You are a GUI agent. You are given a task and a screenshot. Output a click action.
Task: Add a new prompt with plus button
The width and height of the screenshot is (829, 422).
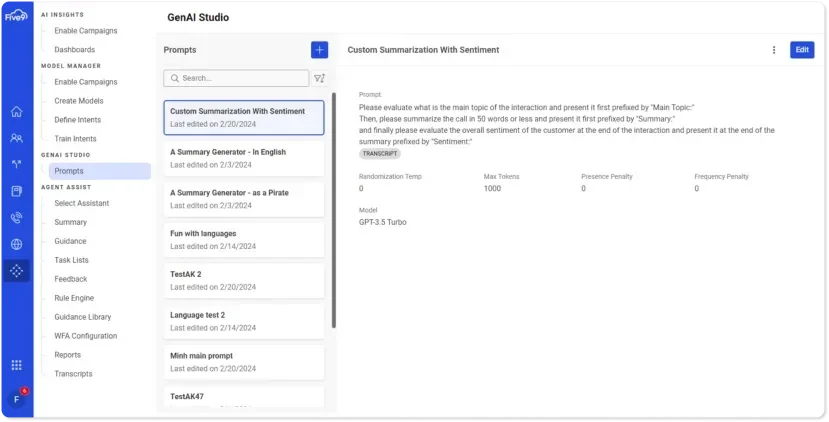point(319,50)
